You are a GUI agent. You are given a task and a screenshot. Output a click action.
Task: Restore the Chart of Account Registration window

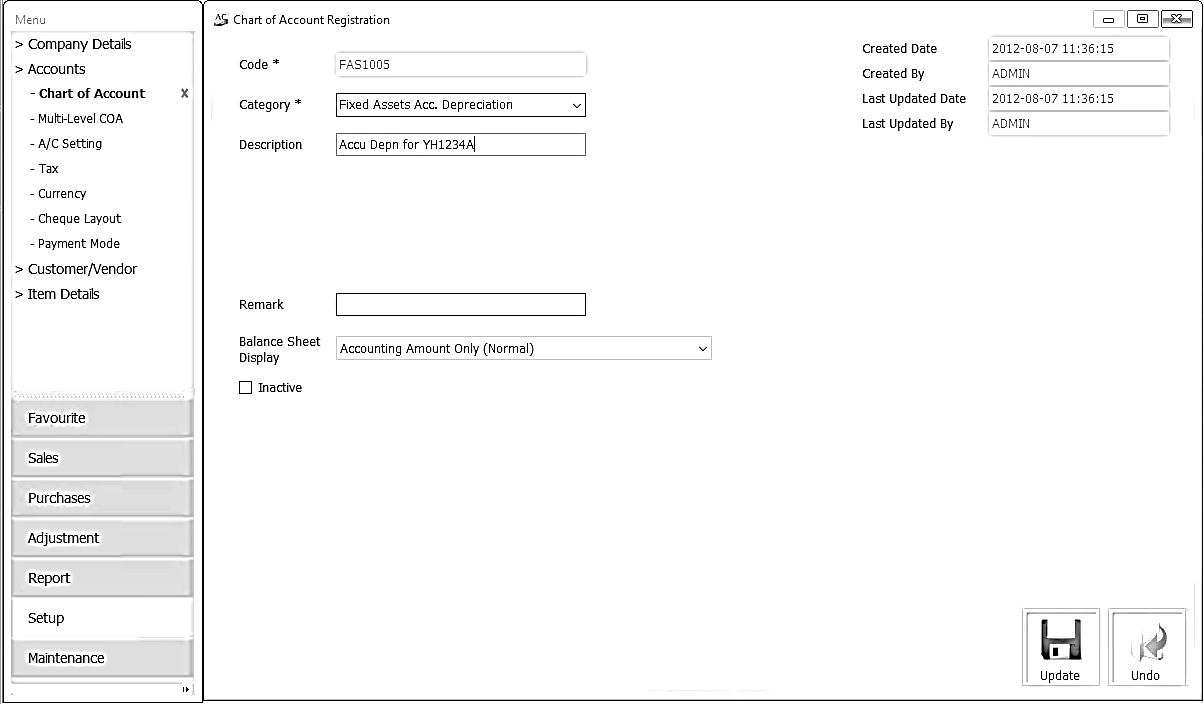pos(1142,20)
